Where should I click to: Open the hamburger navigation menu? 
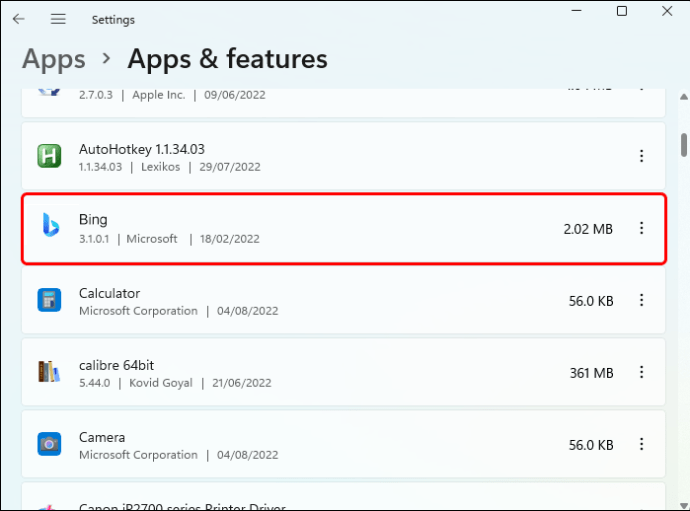(58, 19)
